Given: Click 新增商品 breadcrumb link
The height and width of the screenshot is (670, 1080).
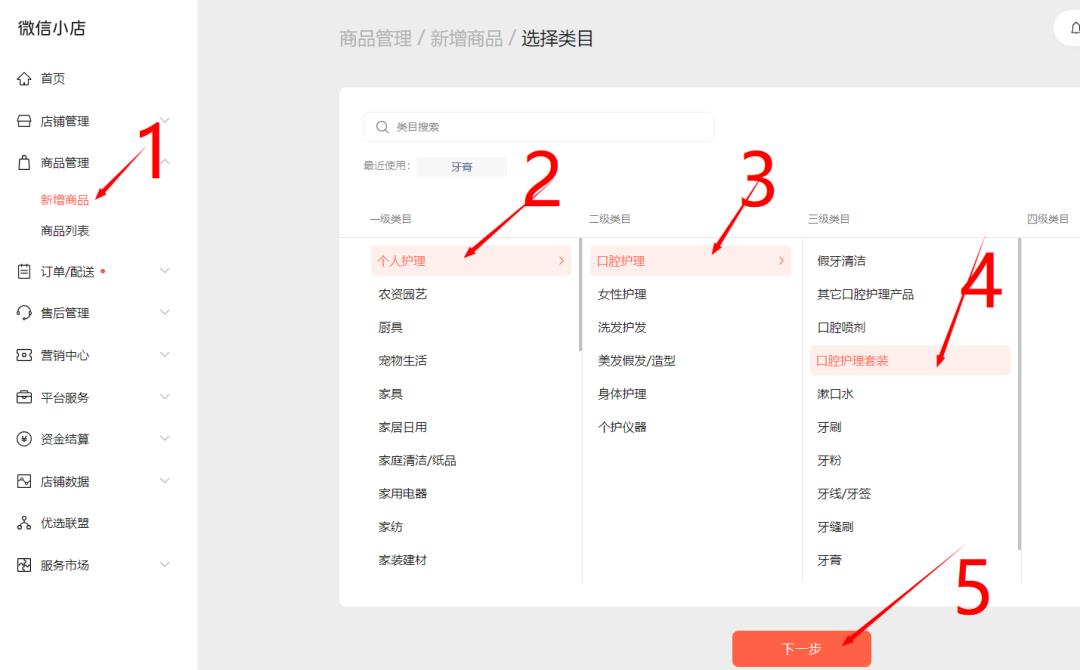Looking at the screenshot, I should coord(466,39).
